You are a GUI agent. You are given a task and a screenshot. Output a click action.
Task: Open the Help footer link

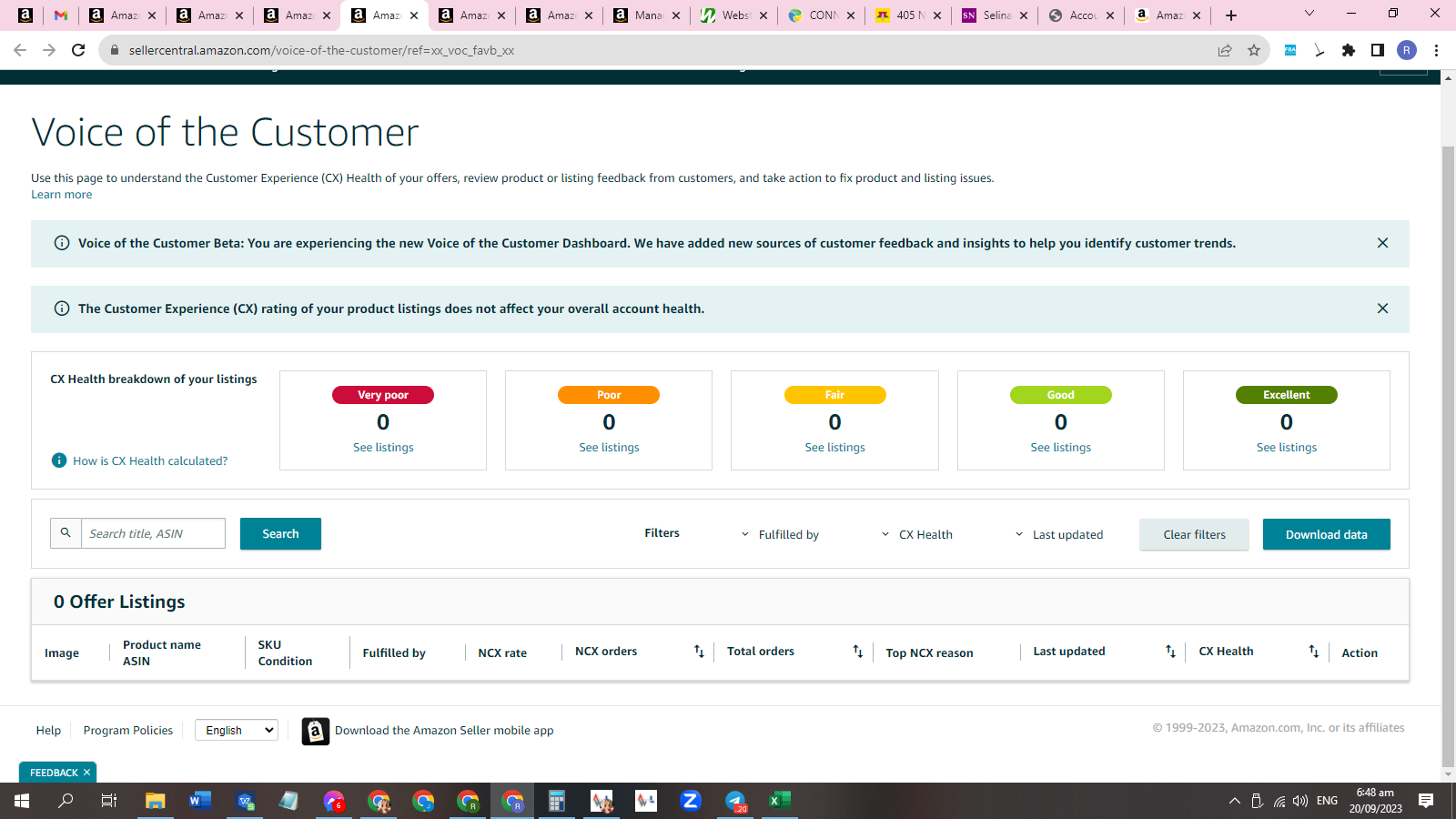[48, 731]
